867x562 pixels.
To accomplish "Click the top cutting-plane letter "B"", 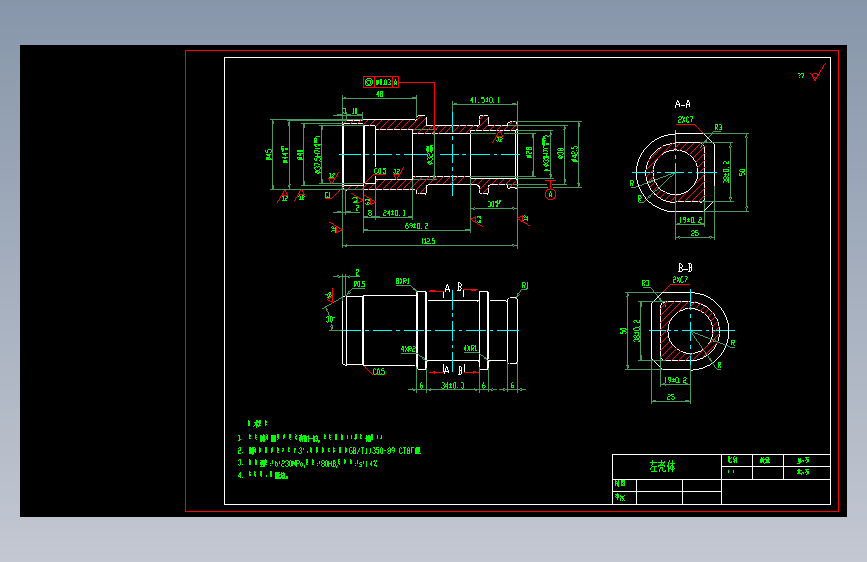I will click(459, 287).
